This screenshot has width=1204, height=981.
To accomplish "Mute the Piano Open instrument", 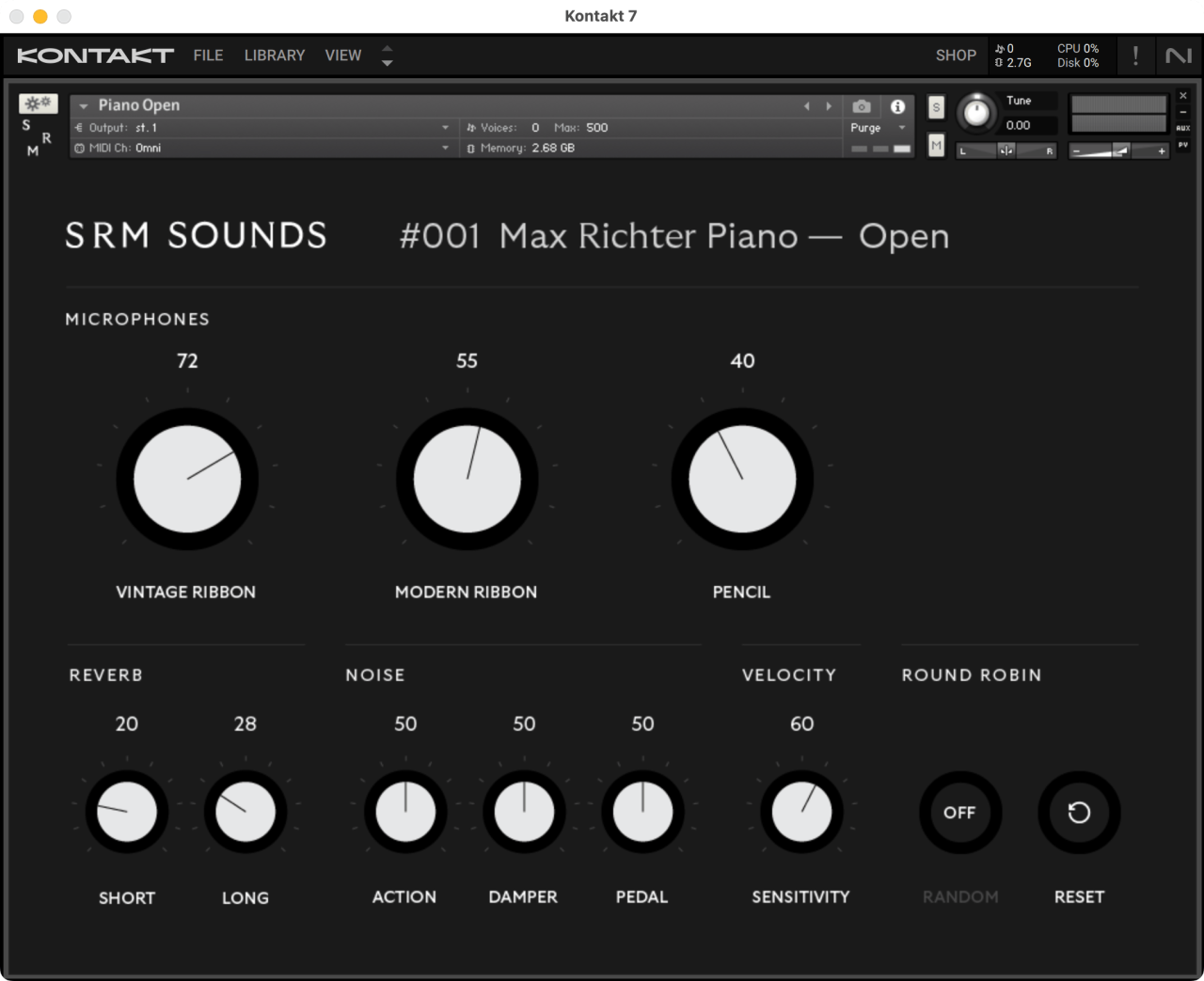I will coord(935,146).
